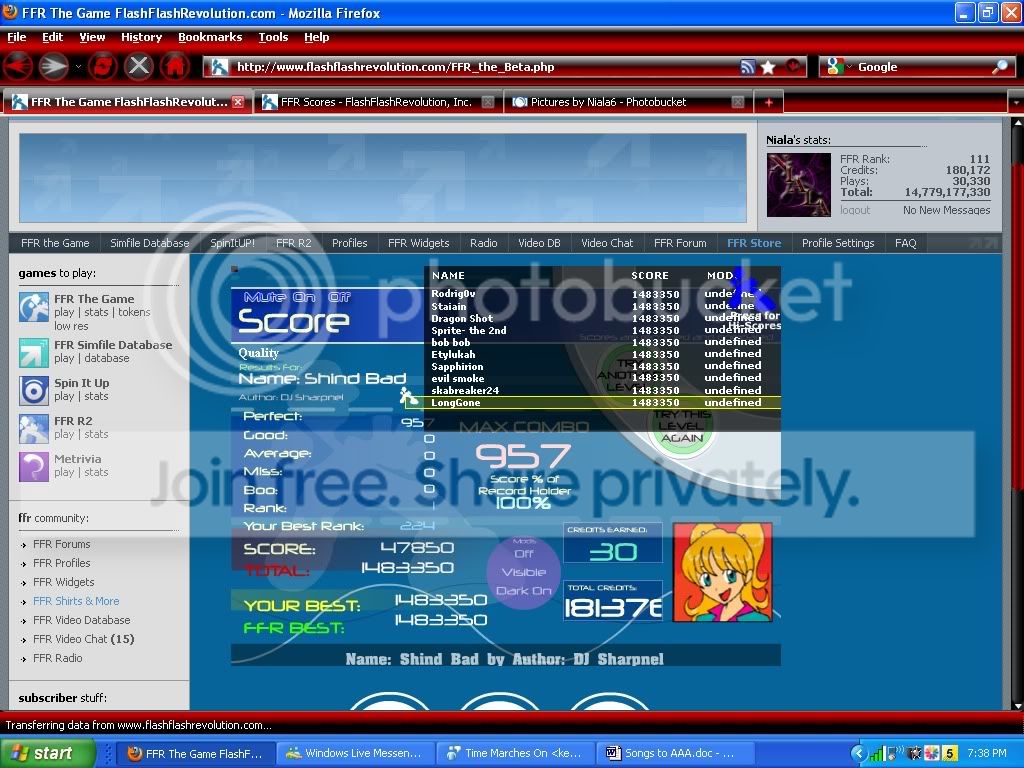Open the Bookmarks menu
Image resolution: width=1024 pixels, height=768 pixels.
(x=210, y=37)
